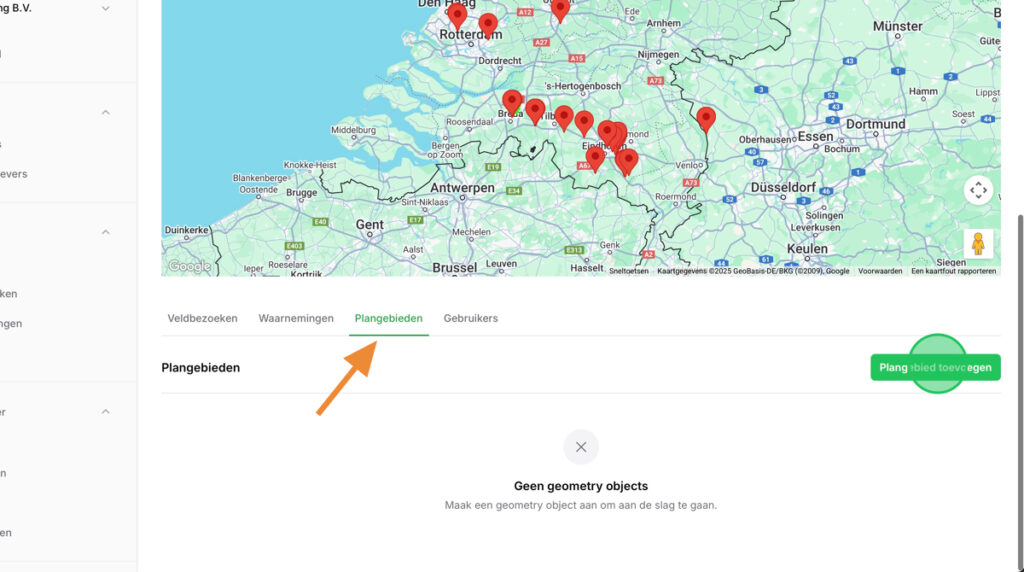The height and width of the screenshot is (572, 1024).
Task: Click the X icon above 'Geen geometry objects'
Action: pyautogui.click(x=581, y=447)
